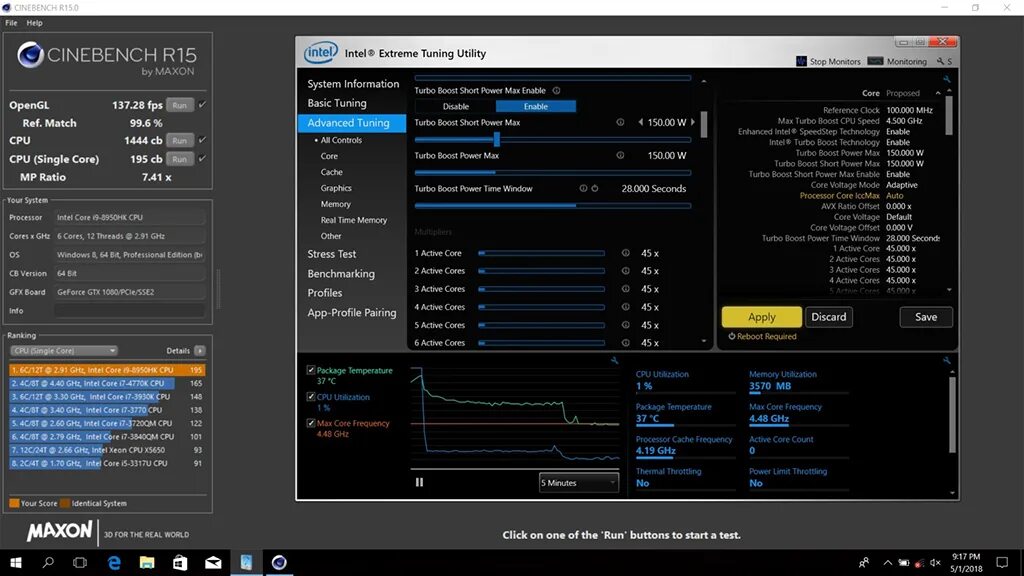Show info icon for 1 Active Core multiplier
Image resolution: width=1024 pixels, height=576 pixels.
click(626, 253)
